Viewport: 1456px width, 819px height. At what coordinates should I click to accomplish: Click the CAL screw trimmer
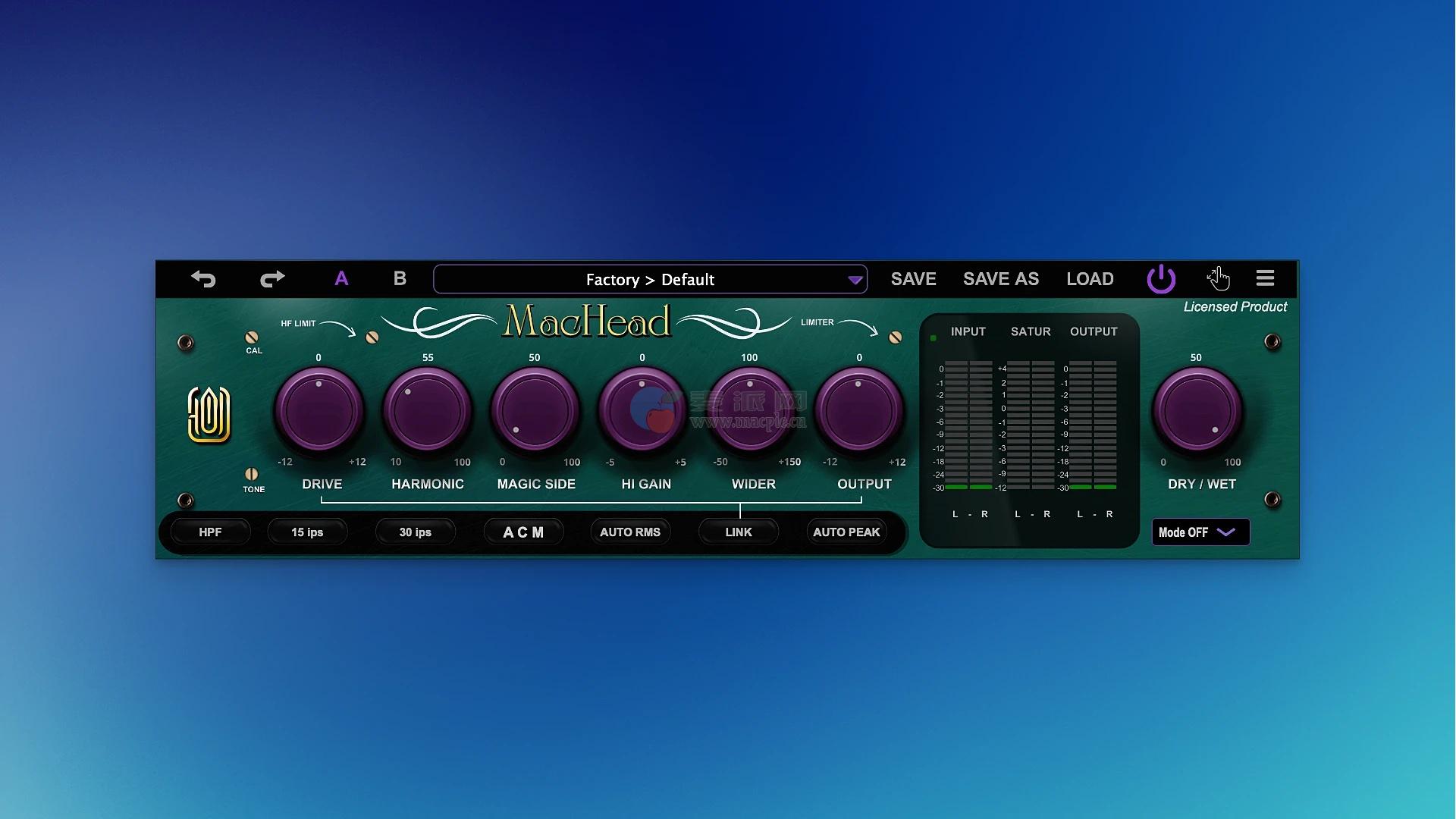pyautogui.click(x=252, y=337)
